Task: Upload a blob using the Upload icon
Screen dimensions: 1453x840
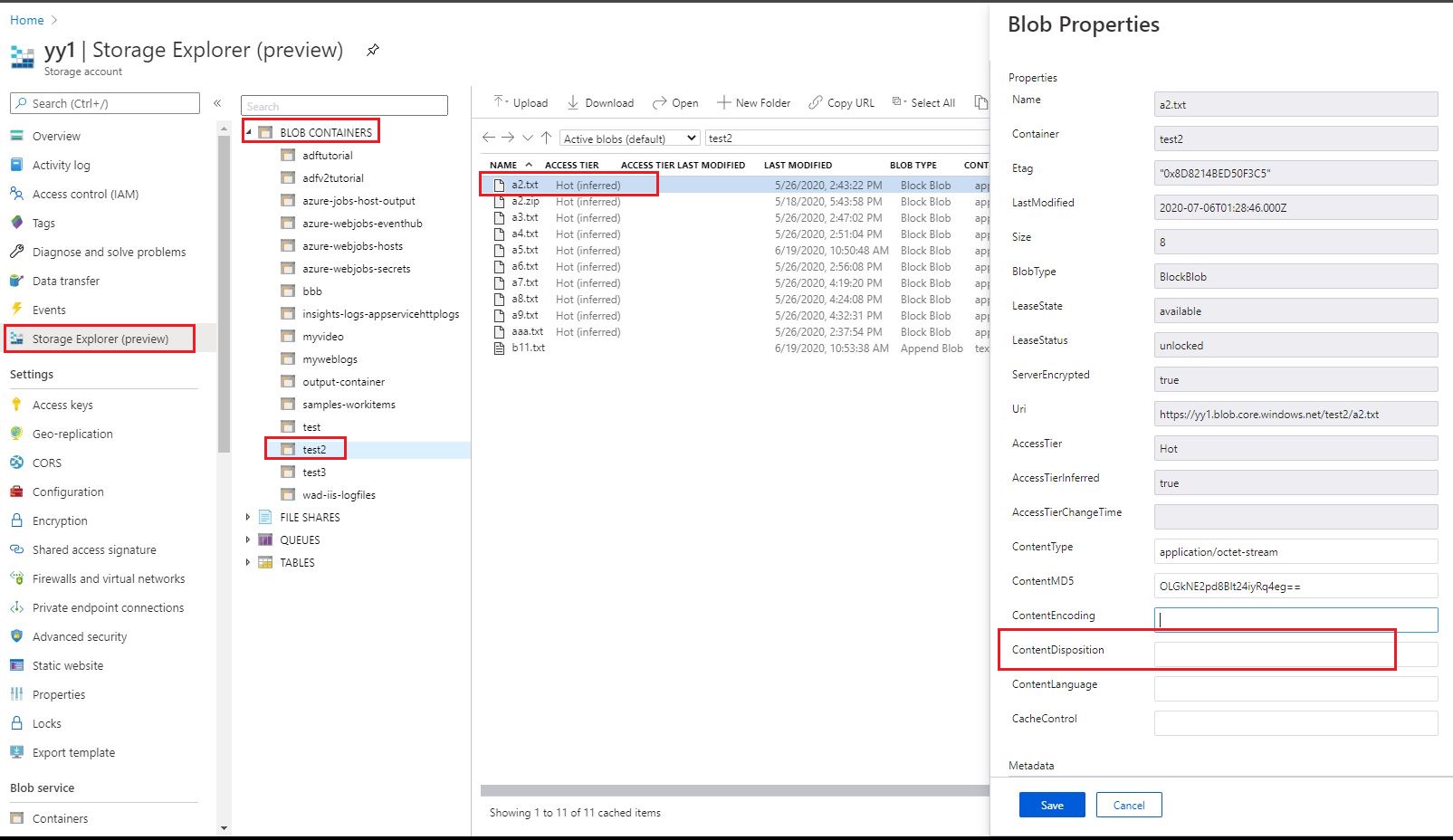Action: coord(521,102)
